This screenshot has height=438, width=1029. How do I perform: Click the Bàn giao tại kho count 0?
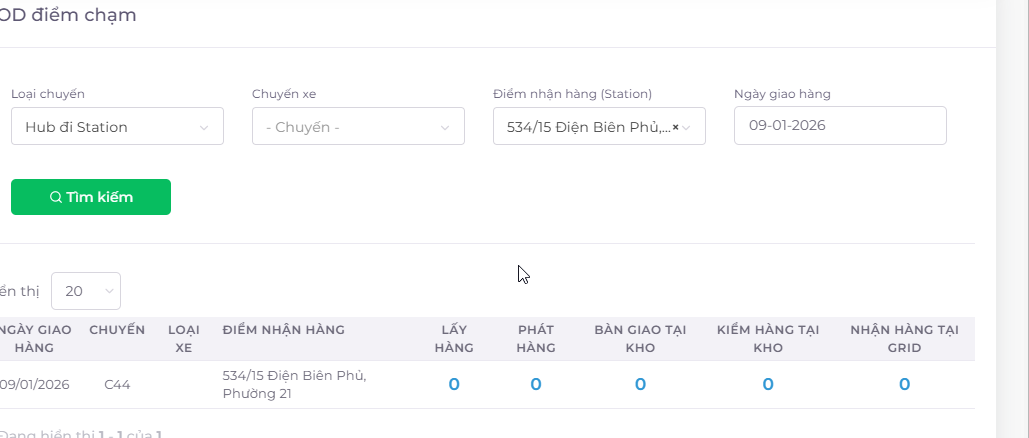640,384
